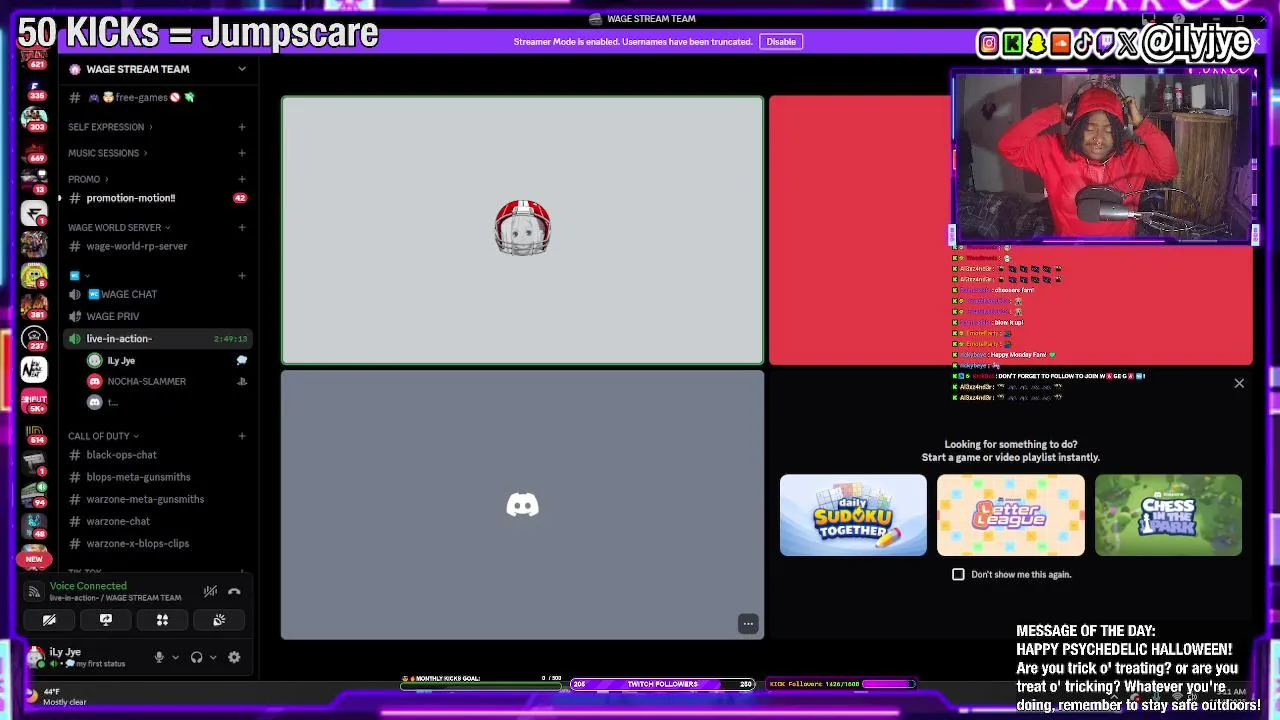Open more options on the lower video tile
This screenshot has height=720, width=1280.
(x=748, y=624)
